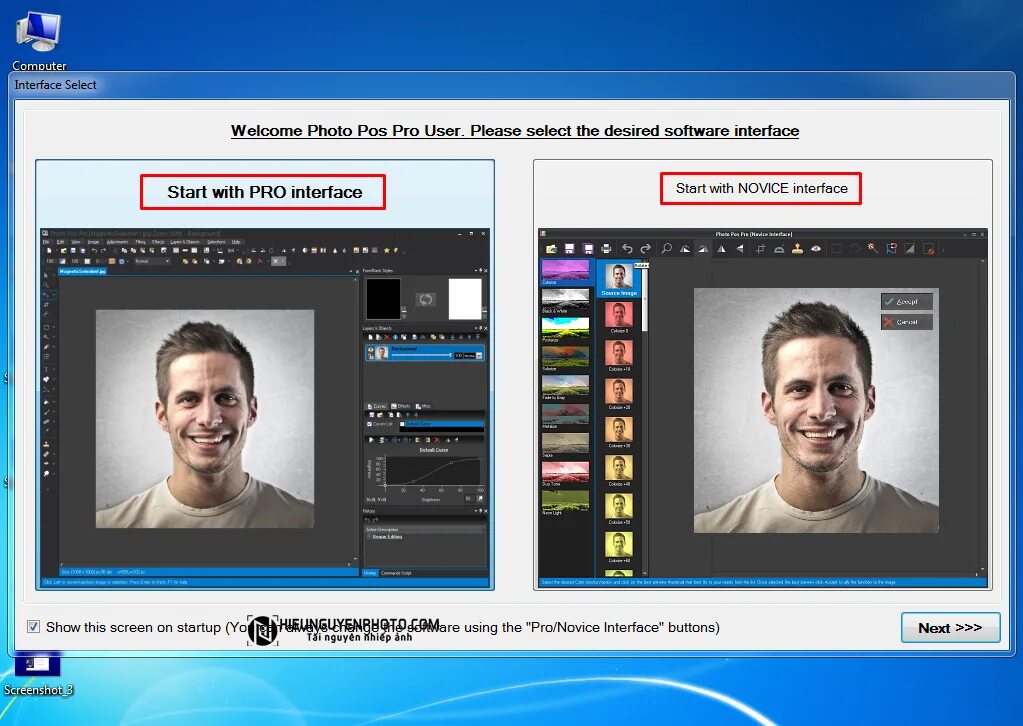Select the Computer desktop icon
The image size is (1023, 726).
pos(38,39)
